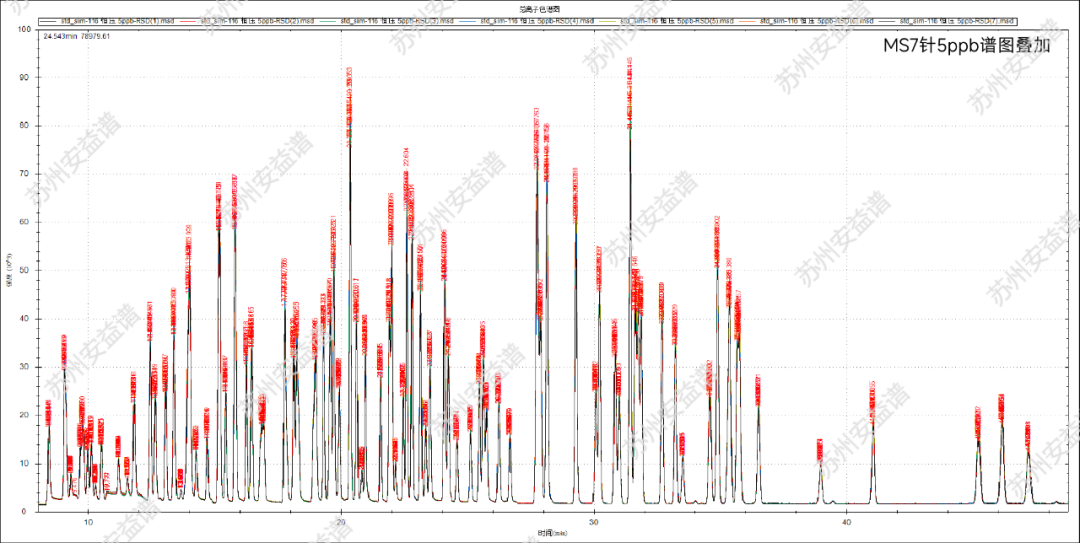The height and width of the screenshot is (543, 1080).
Task: Click the 40 tick on the time axis
Action: pyautogui.click(x=847, y=521)
